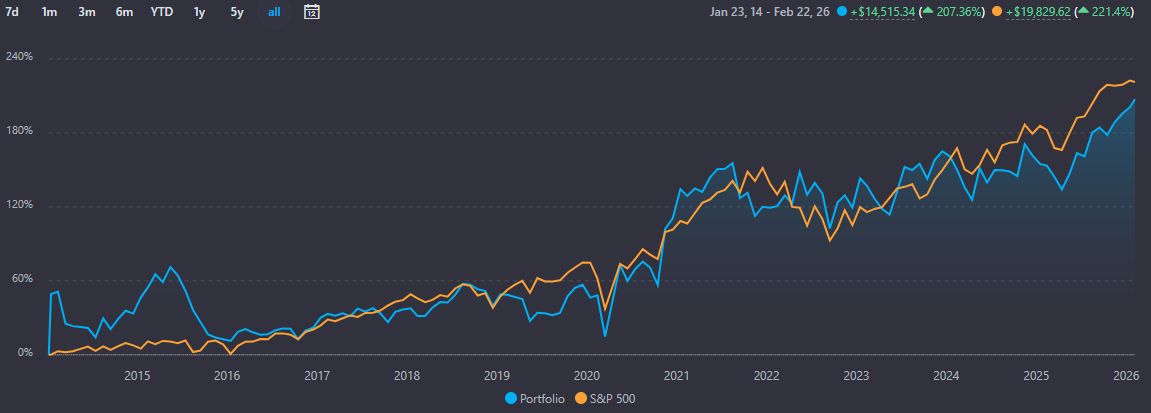Click the Jan 23, 14 - Feb 22, 26 date text
Screen dimensions: 1151x413
coord(769,12)
